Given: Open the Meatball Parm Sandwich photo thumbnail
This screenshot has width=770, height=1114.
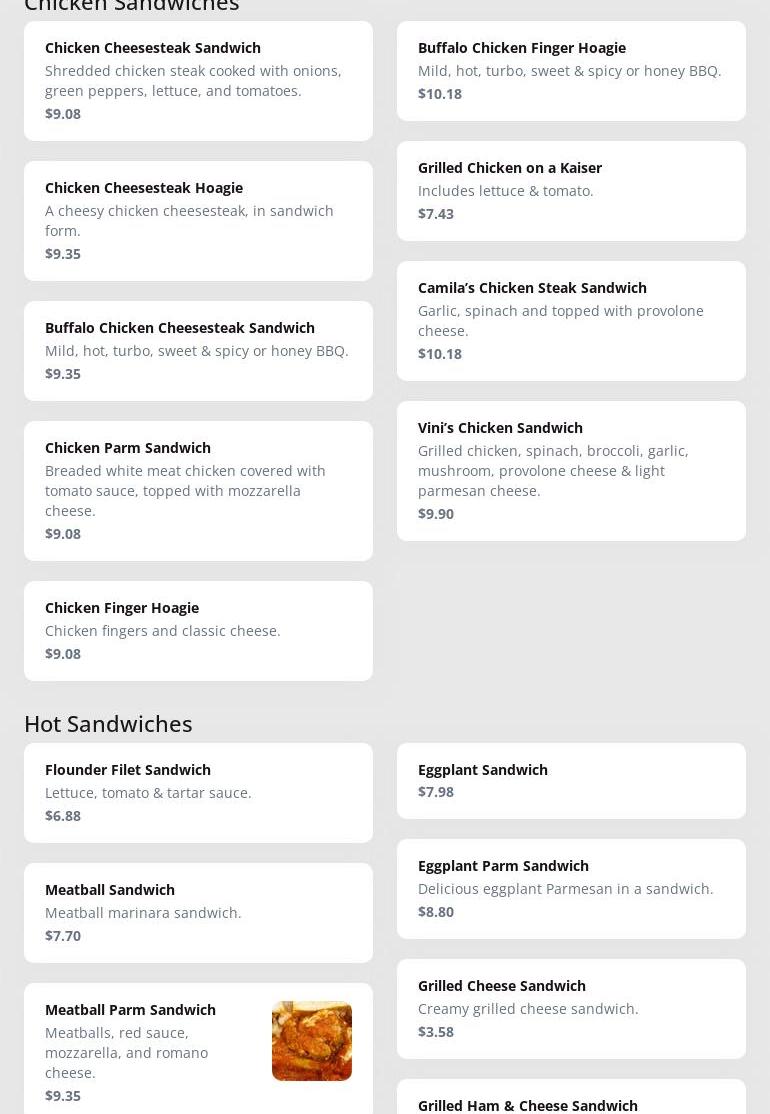Looking at the screenshot, I should (x=311, y=1040).
